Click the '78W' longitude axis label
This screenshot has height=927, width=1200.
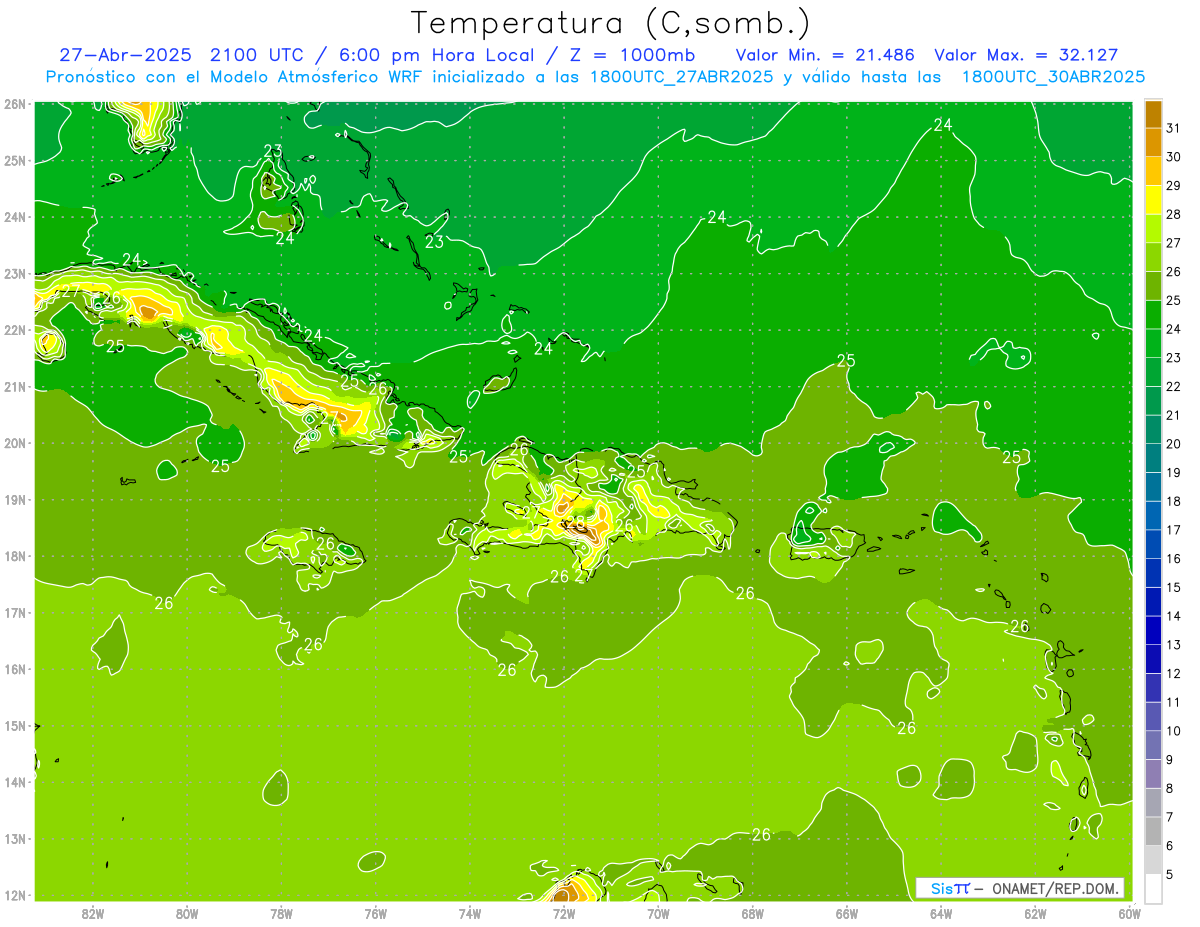[281, 913]
